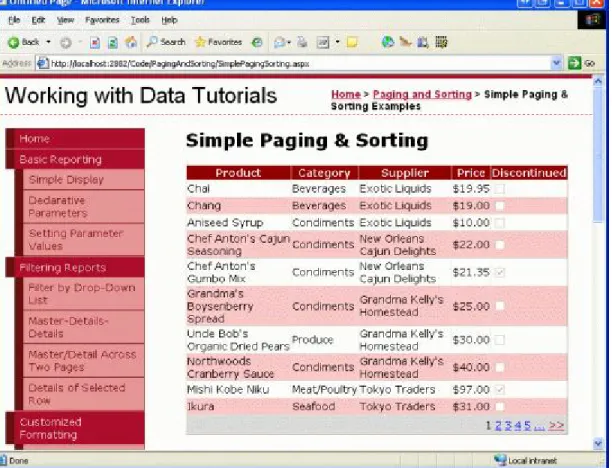Click the clipboard-style toolbar icon

(423, 42)
